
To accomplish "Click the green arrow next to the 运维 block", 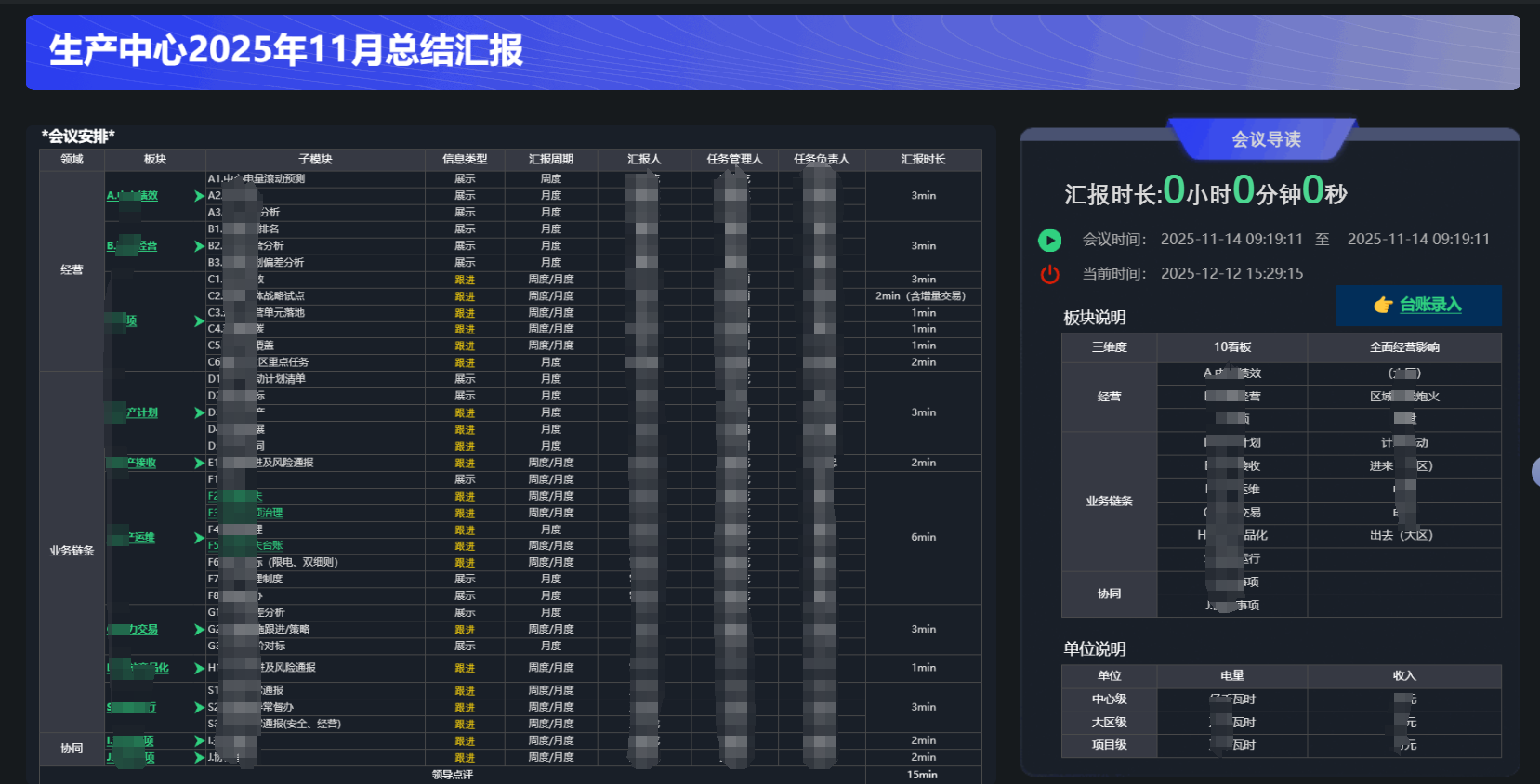I will click(x=199, y=538).
